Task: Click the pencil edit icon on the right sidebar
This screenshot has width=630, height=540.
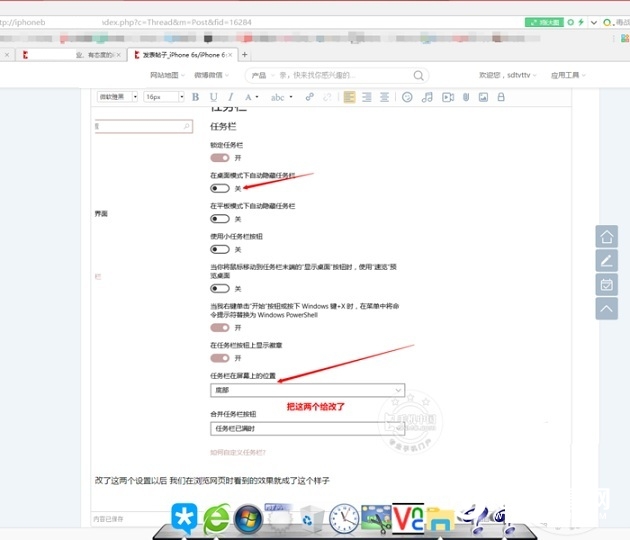Action: click(606, 260)
